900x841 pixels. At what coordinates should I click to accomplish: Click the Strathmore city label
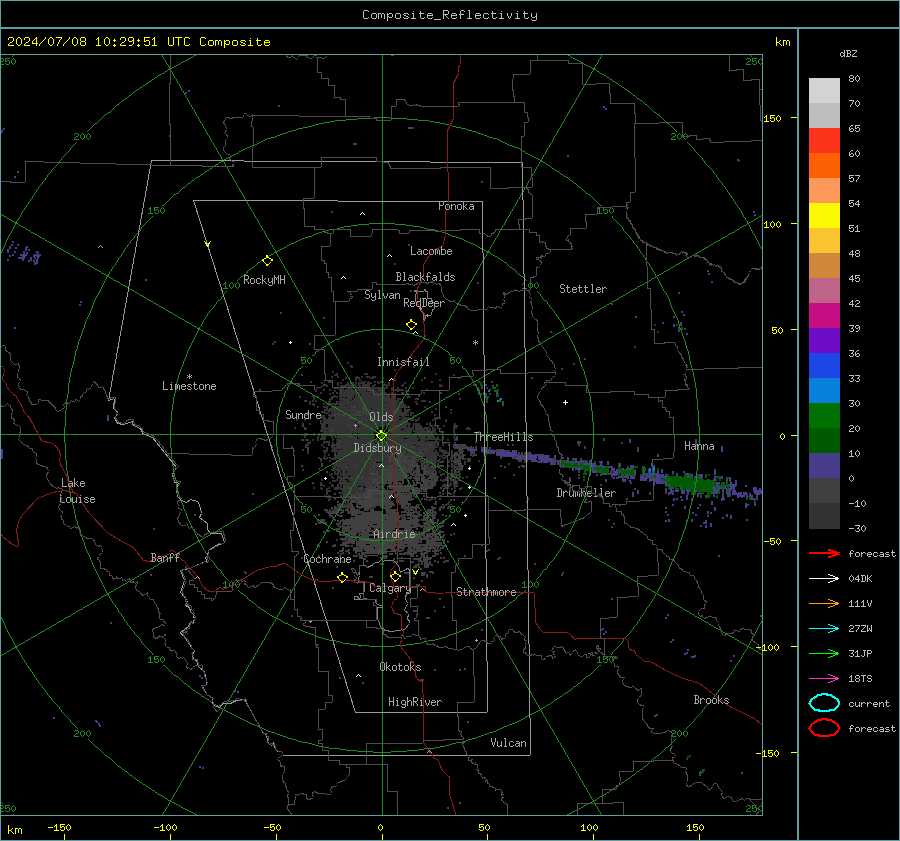coord(486,592)
